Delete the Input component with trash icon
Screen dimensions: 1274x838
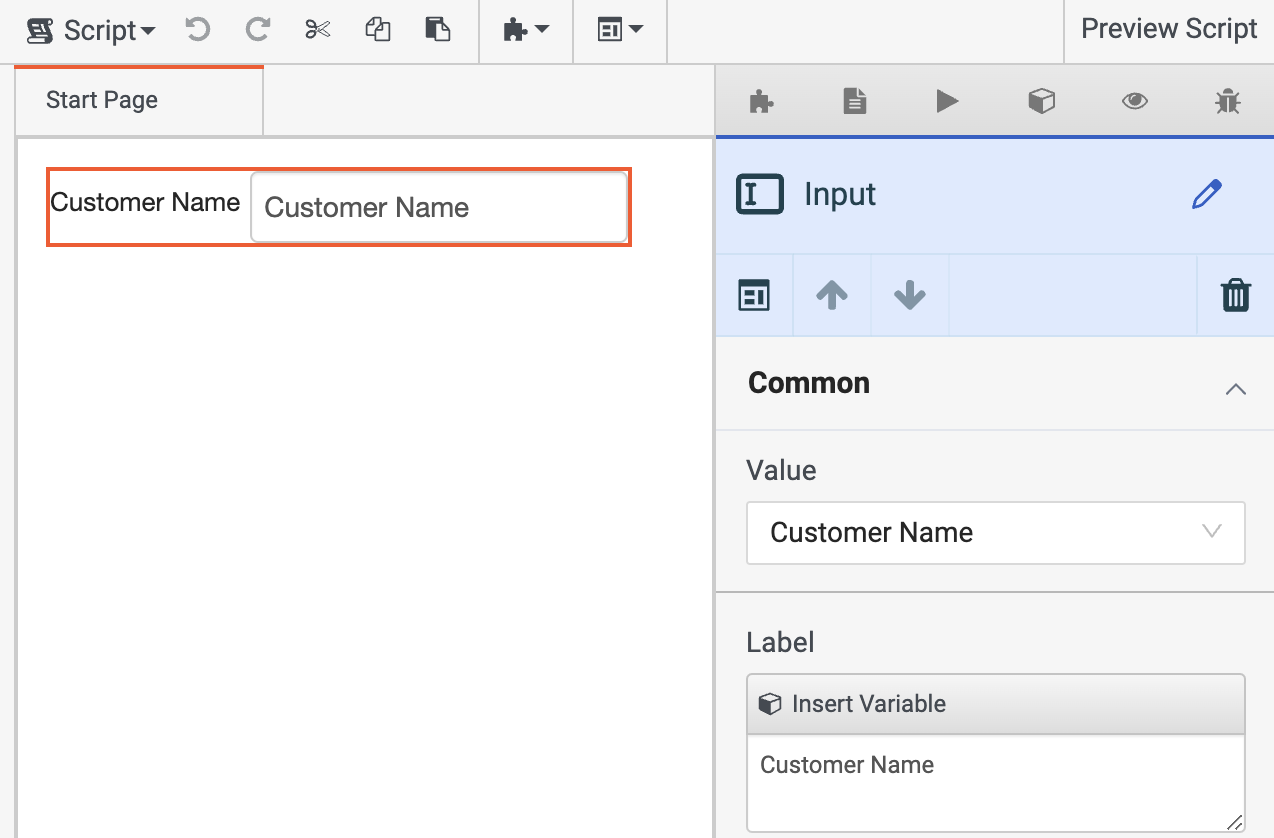1236,296
